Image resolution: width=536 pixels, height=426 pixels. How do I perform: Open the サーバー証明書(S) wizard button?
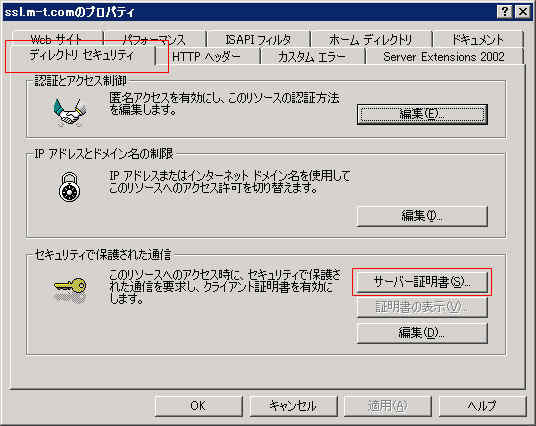(422, 282)
